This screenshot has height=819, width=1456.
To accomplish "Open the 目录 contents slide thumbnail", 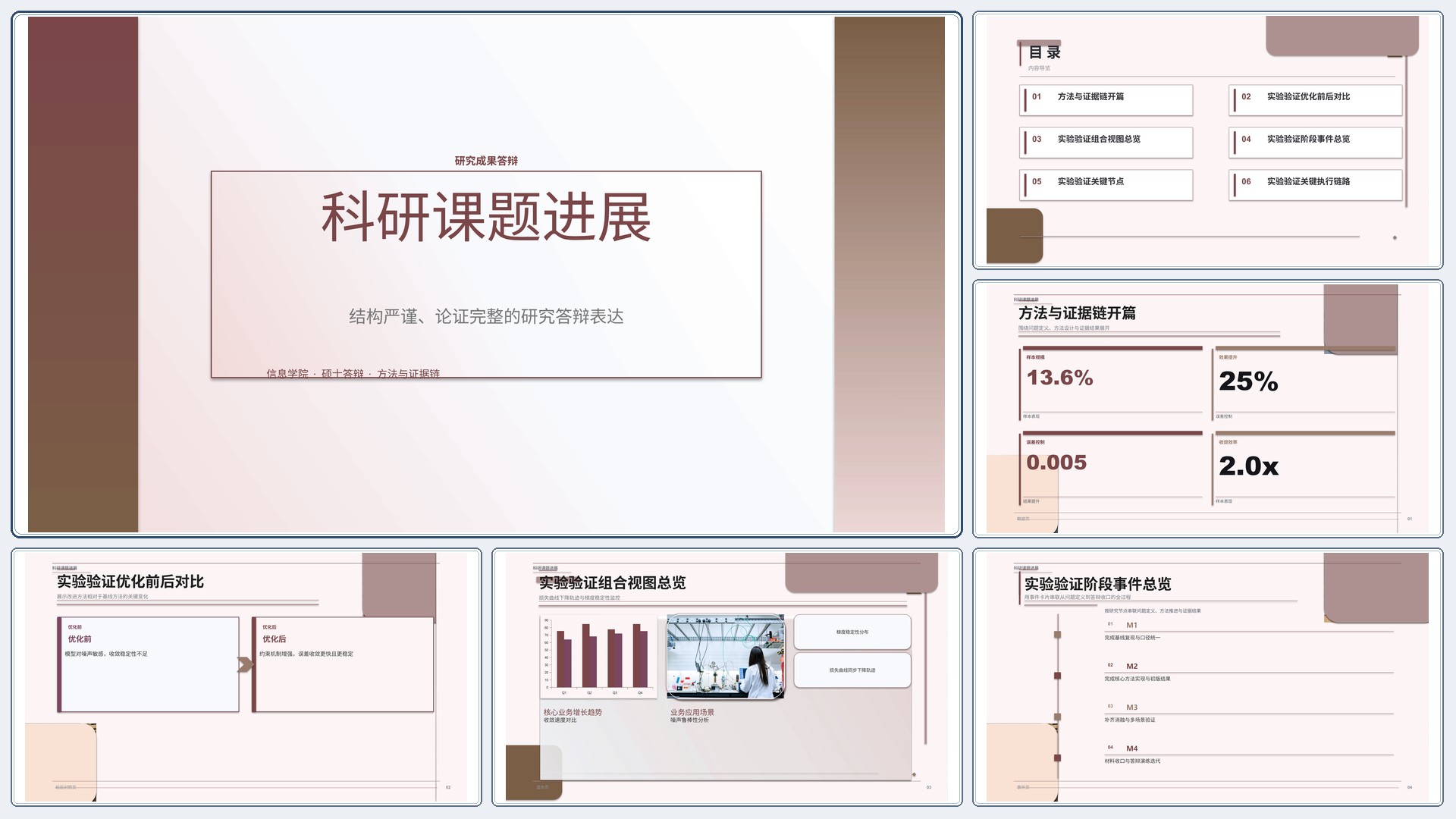I will (x=1207, y=140).
